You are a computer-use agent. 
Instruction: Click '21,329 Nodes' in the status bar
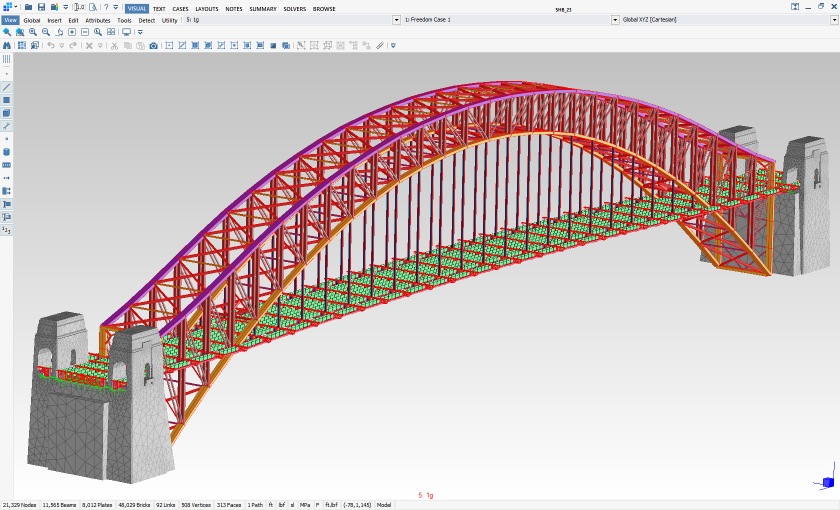pyautogui.click(x=20, y=505)
